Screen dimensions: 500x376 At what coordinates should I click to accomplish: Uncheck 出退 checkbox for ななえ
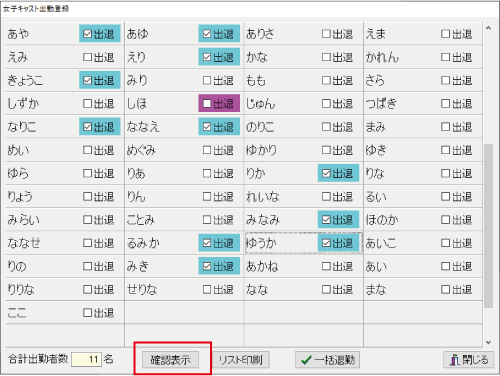pyautogui.click(x=207, y=127)
